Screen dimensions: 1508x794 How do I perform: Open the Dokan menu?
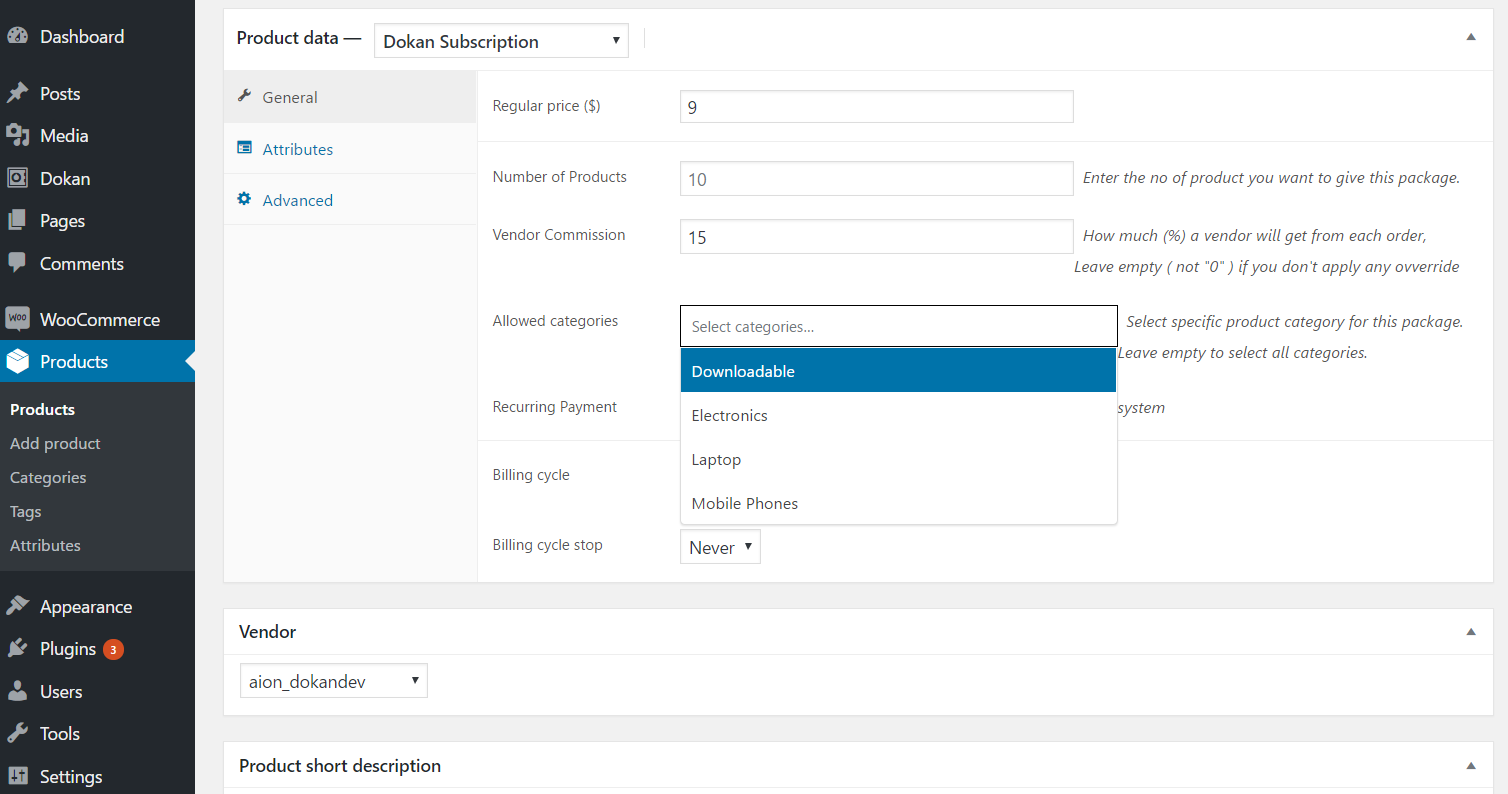[97, 178]
